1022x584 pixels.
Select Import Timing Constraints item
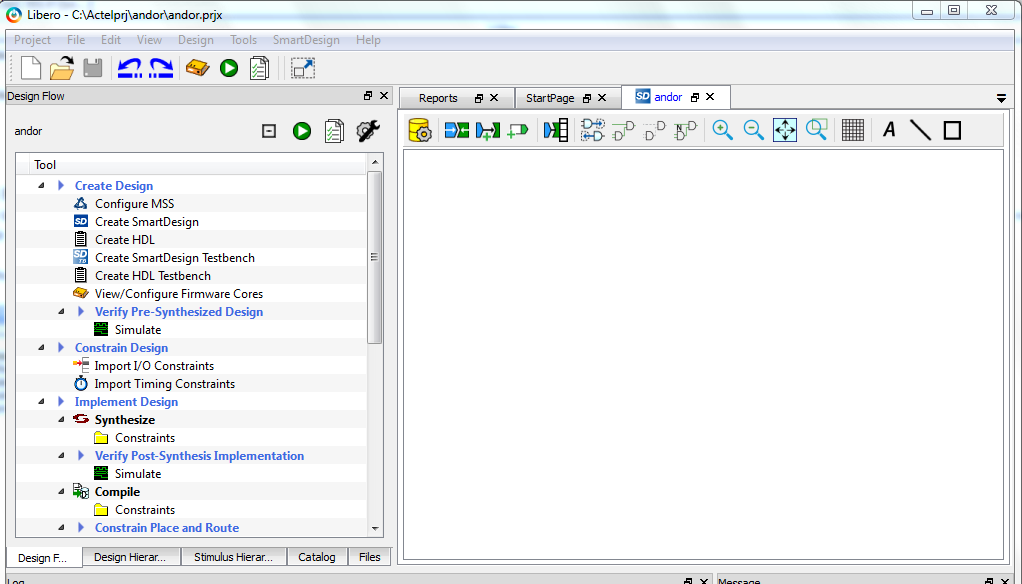pos(164,384)
